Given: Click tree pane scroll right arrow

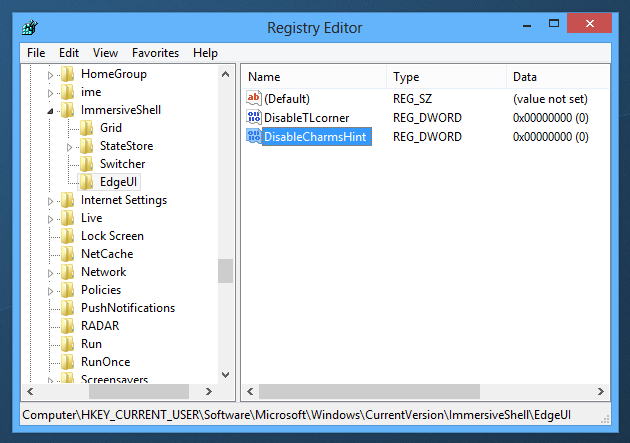Looking at the screenshot, I should point(208,391).
